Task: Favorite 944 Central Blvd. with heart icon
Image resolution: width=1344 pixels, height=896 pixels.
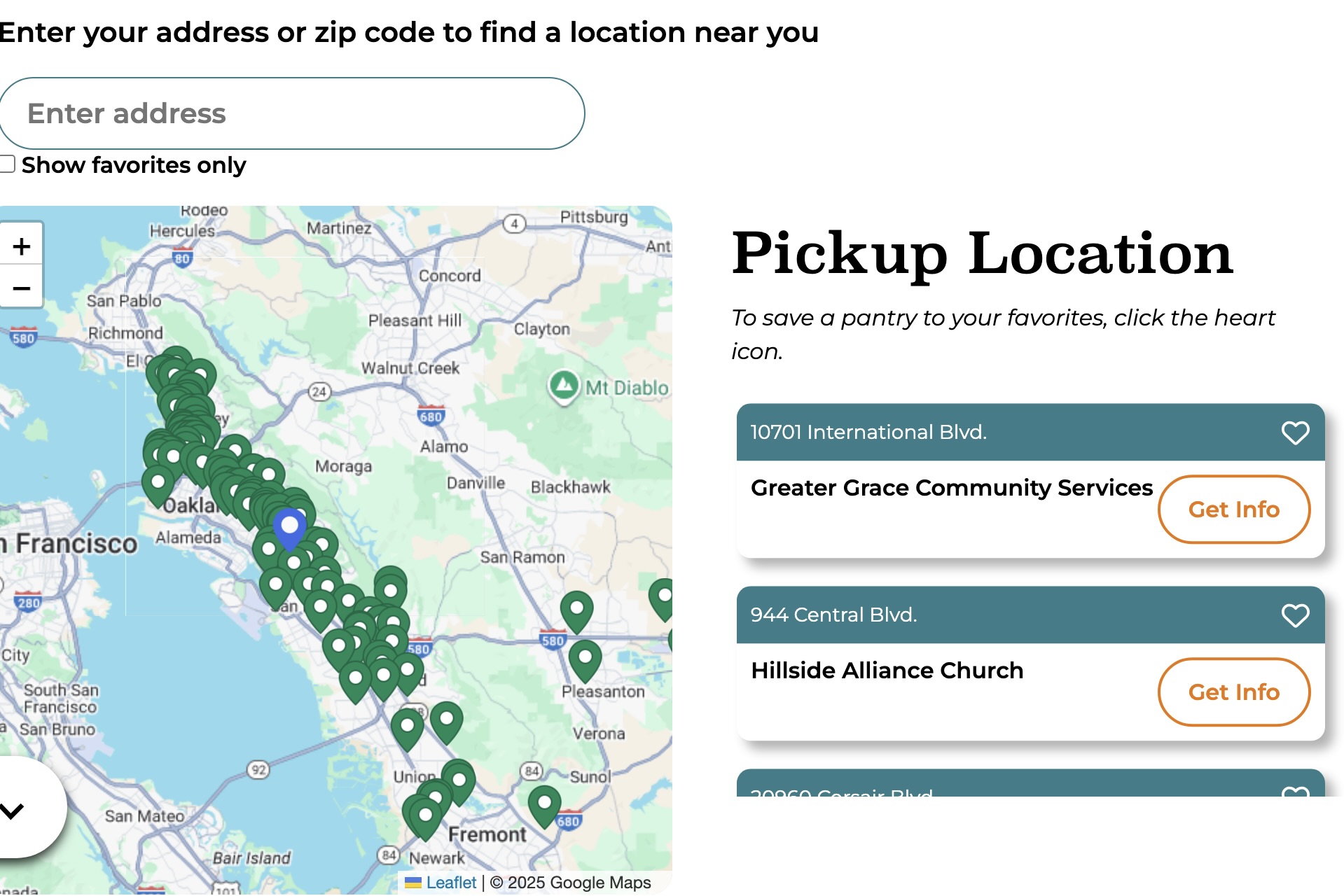Action: point(1295,615)
